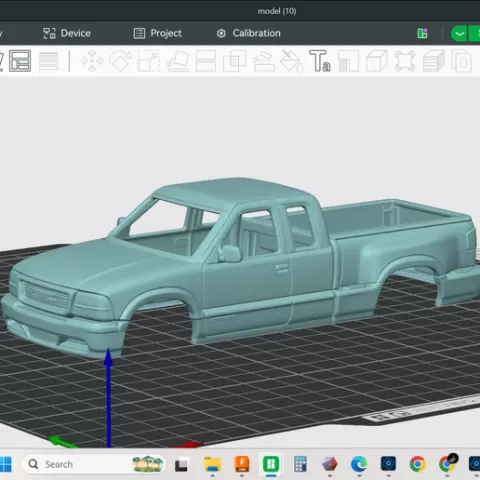Select the variable layer height stacked-lines icon
Viewport: 480px width, 480px height.
(49, 61)
